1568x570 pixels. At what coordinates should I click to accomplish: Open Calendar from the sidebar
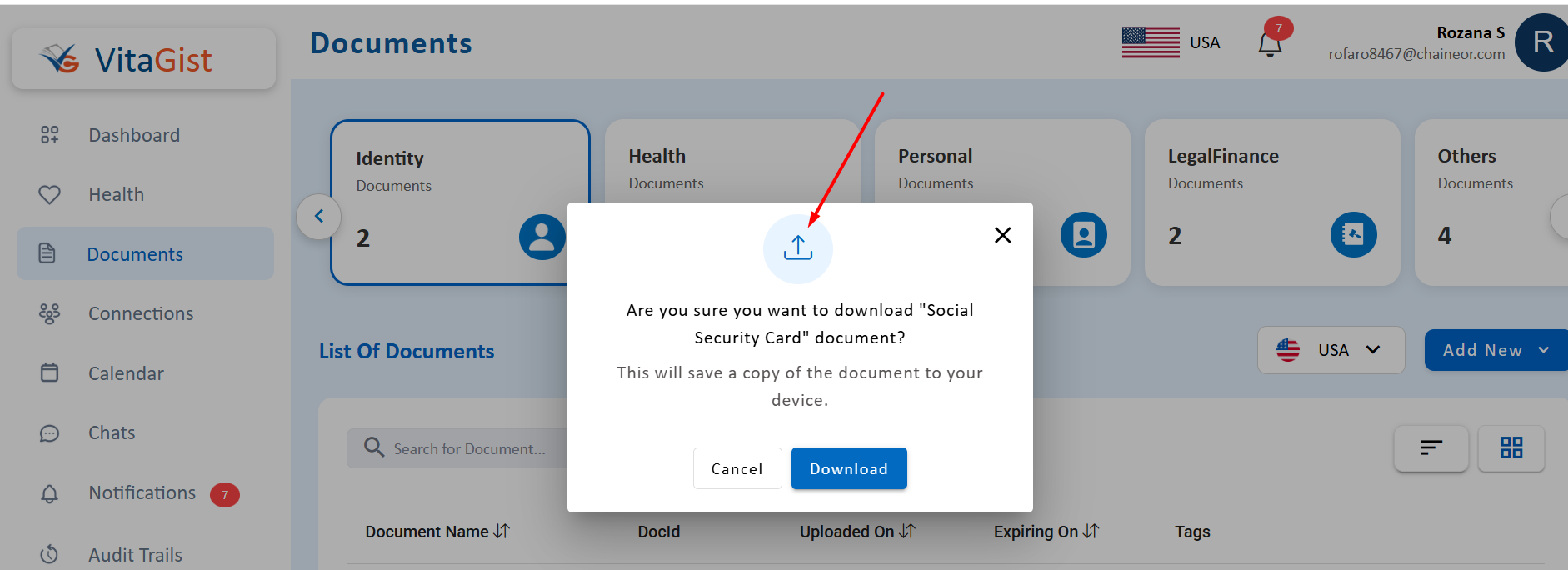pyautogui.click(x=126, y=373)
